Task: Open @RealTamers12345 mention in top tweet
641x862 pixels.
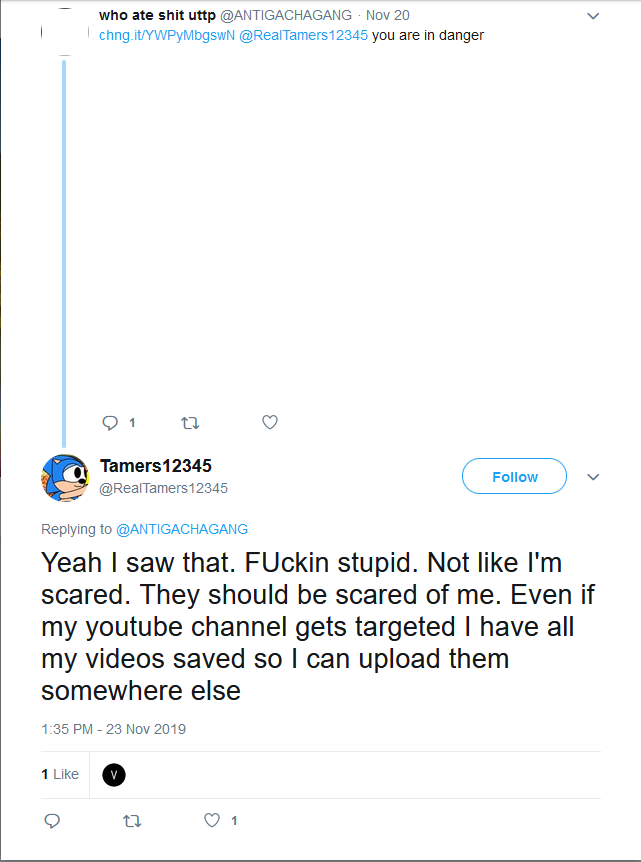Action: click(x=304, y=35)
